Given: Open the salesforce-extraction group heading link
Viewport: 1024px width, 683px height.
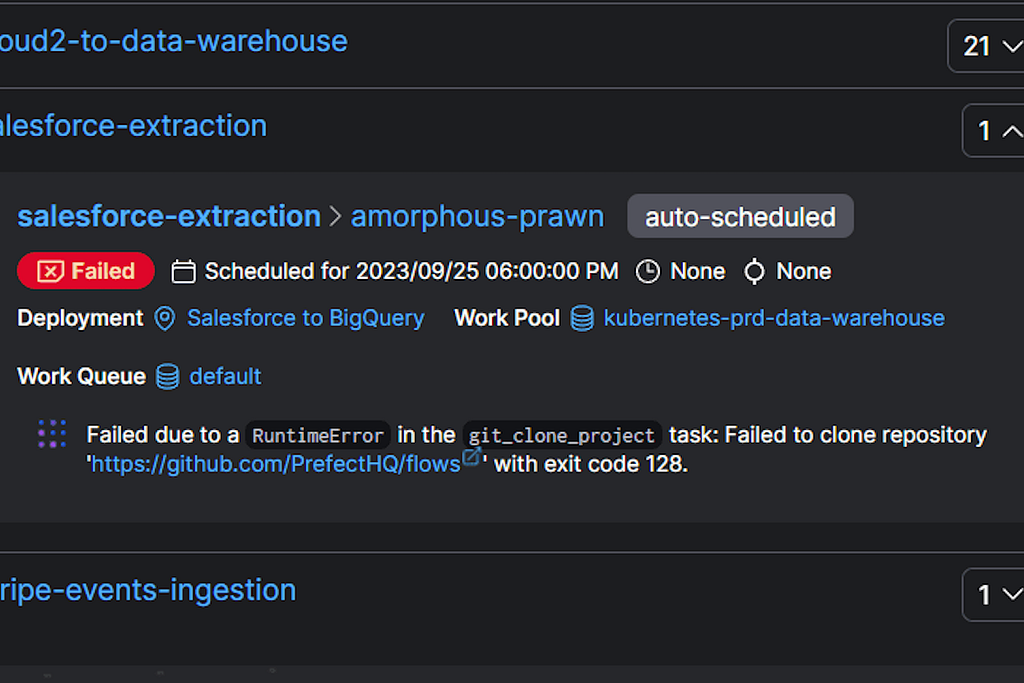Looking at the screenshot, I should (133, 126).
